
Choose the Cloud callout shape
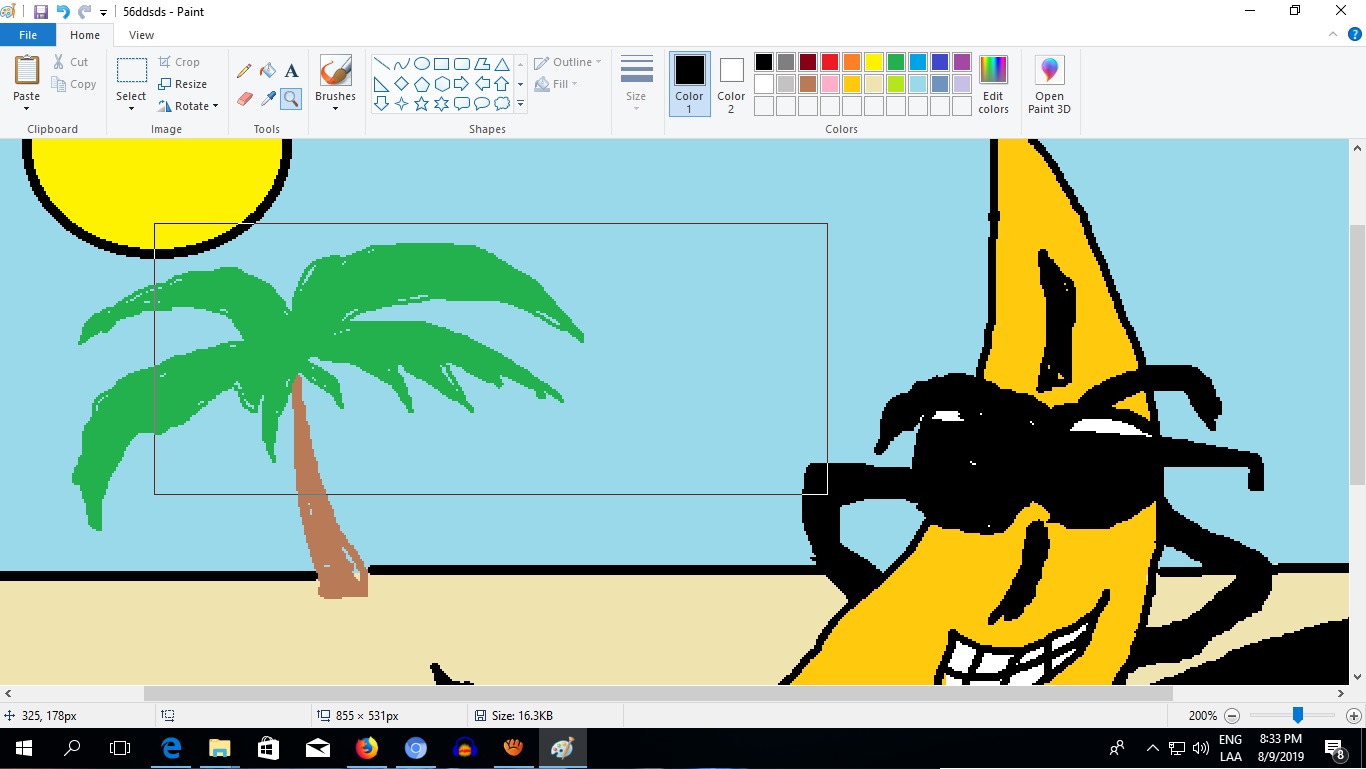pos(502,104)
